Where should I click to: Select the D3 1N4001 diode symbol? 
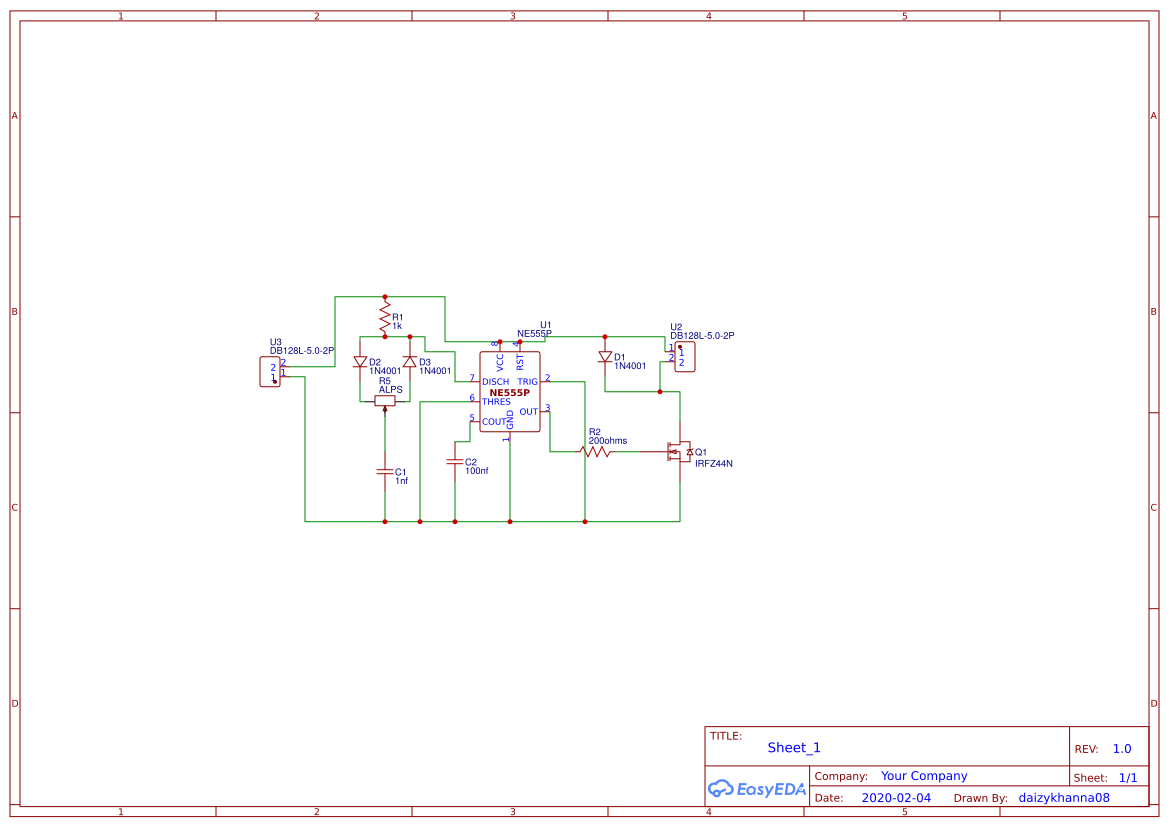[x=408, y=362]
